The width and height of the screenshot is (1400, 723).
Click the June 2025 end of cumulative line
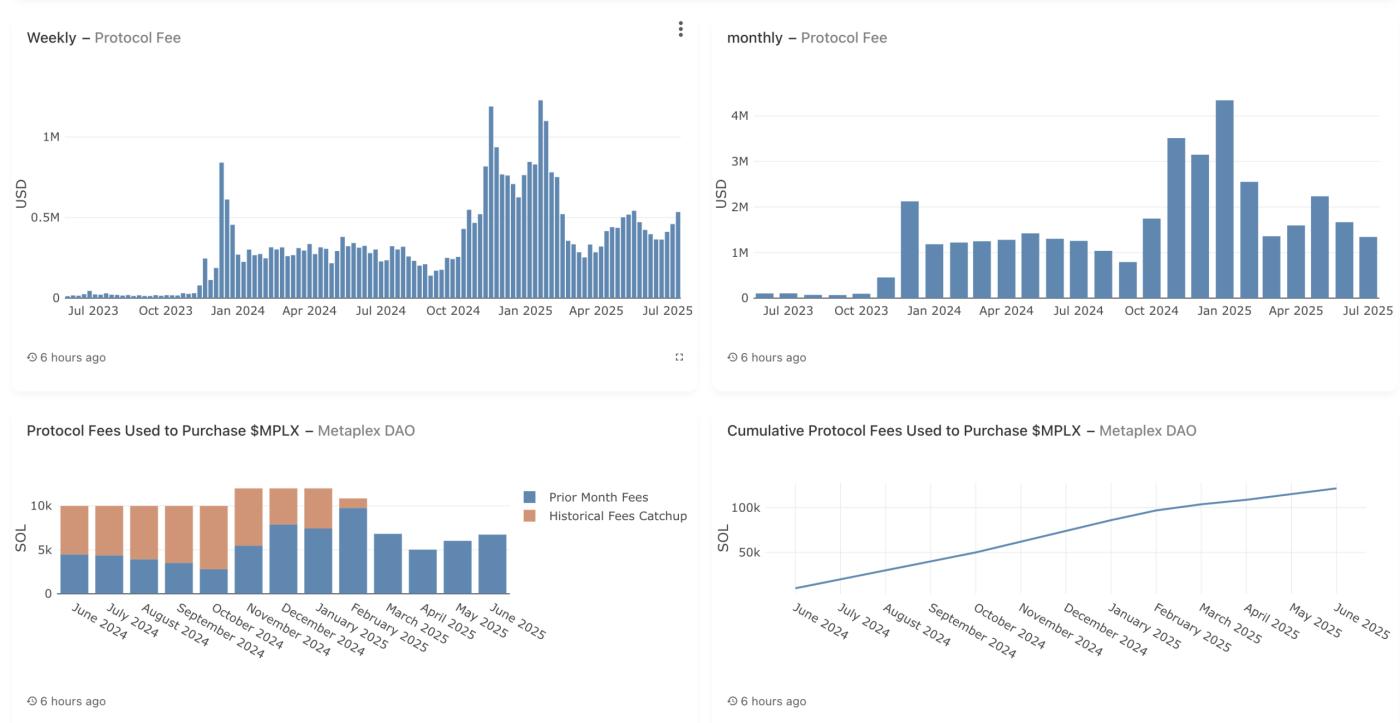1336,489
